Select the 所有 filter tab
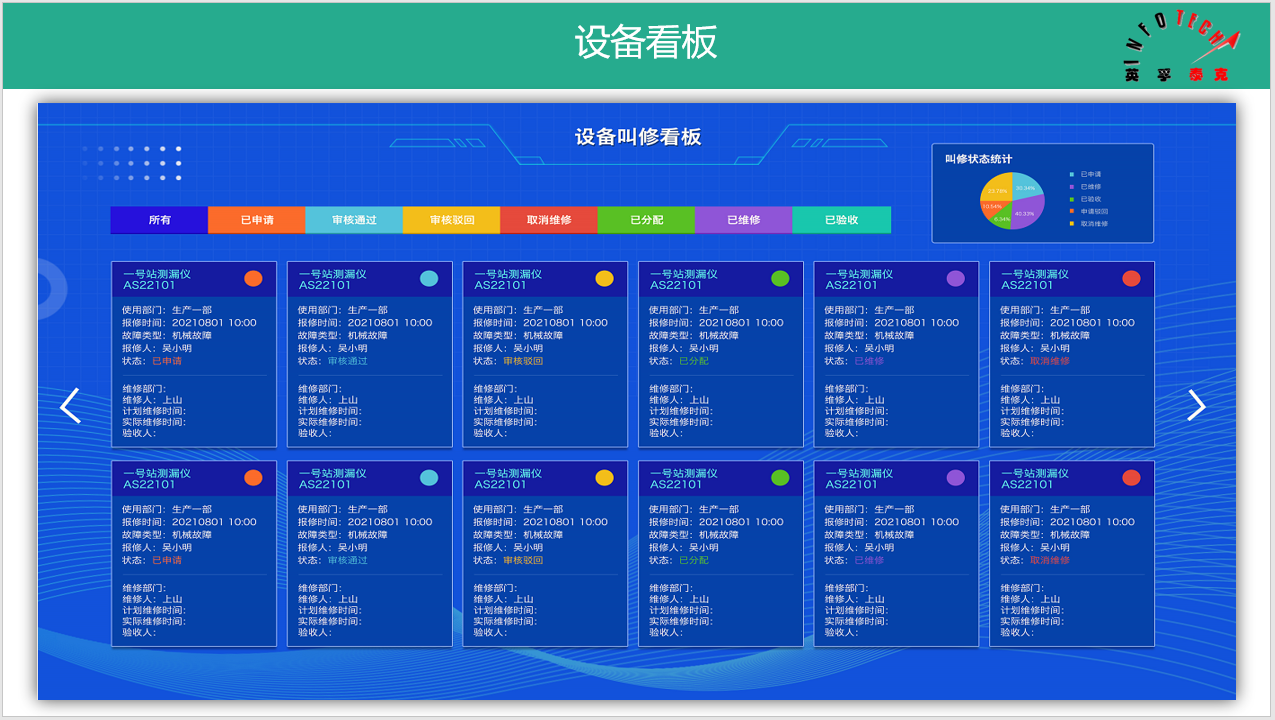 (159, 220)
